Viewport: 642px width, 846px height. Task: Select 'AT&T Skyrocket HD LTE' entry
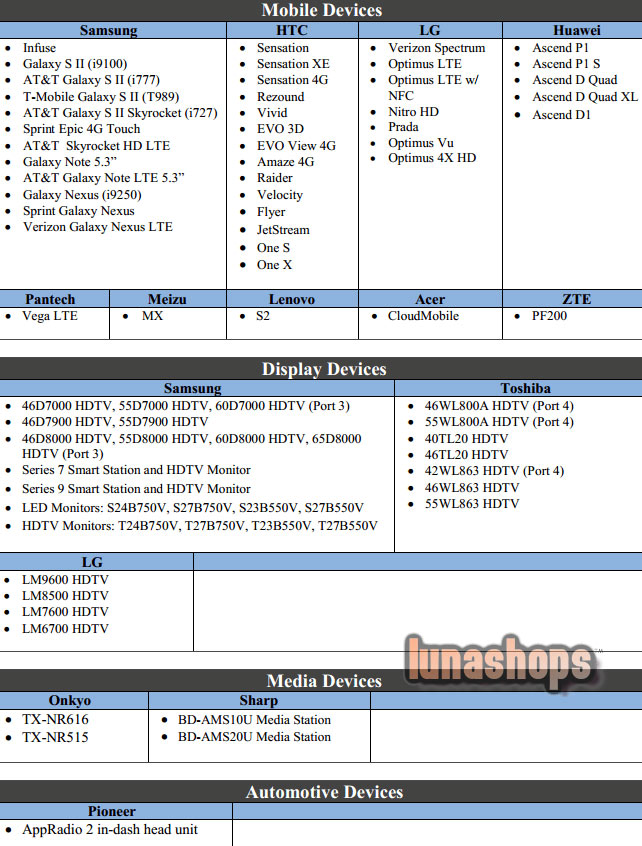(x=96, y=146)
